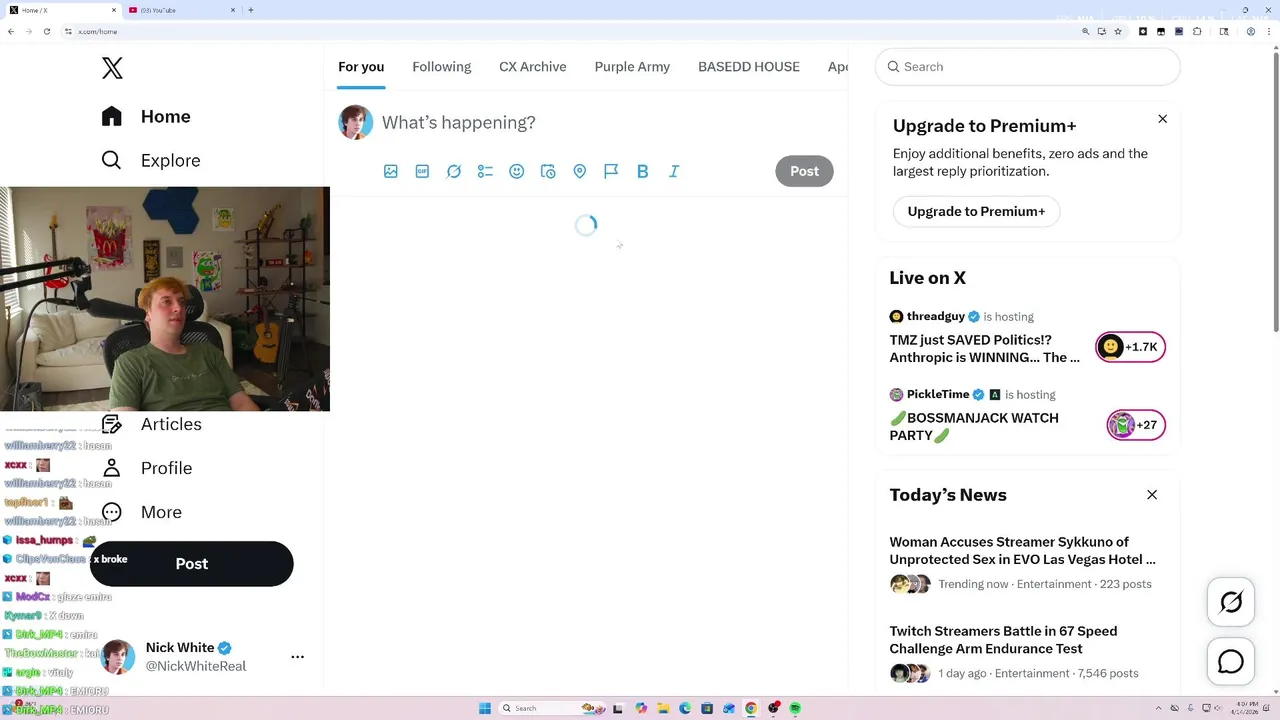
Task: Toggle italic formatting in the composer
Action: [674, 171]
